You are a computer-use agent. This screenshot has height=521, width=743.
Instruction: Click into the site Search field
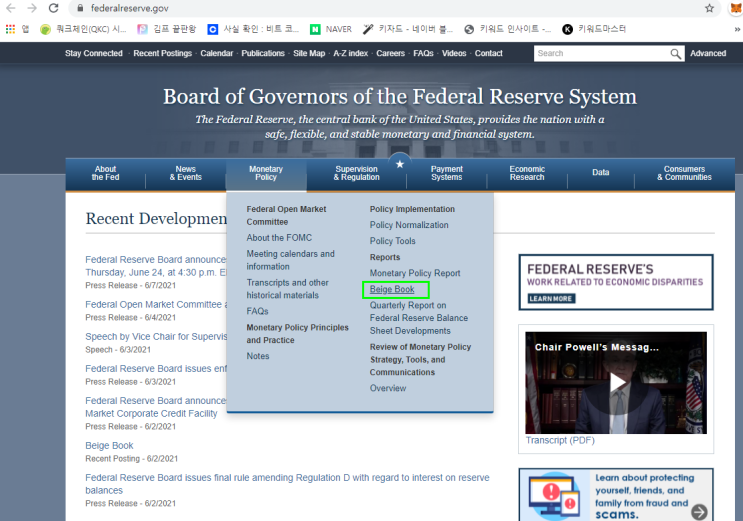pyautogui.click(x=602, y=54)
